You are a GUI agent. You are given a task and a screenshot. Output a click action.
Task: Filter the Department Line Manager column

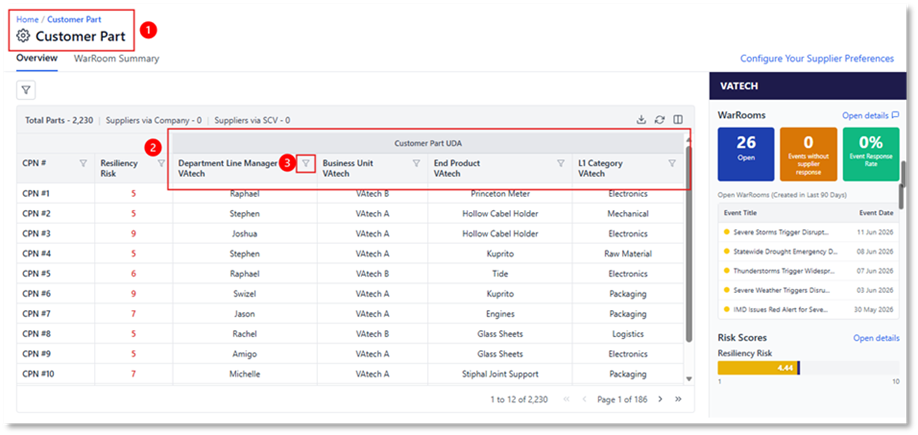[x=306, y=163]
